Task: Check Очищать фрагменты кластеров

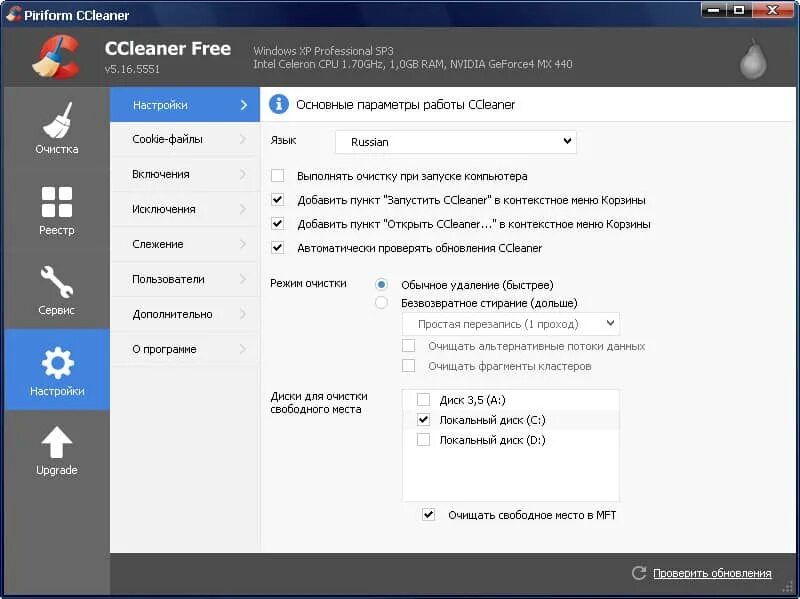Action: click(x=408, y=366)
